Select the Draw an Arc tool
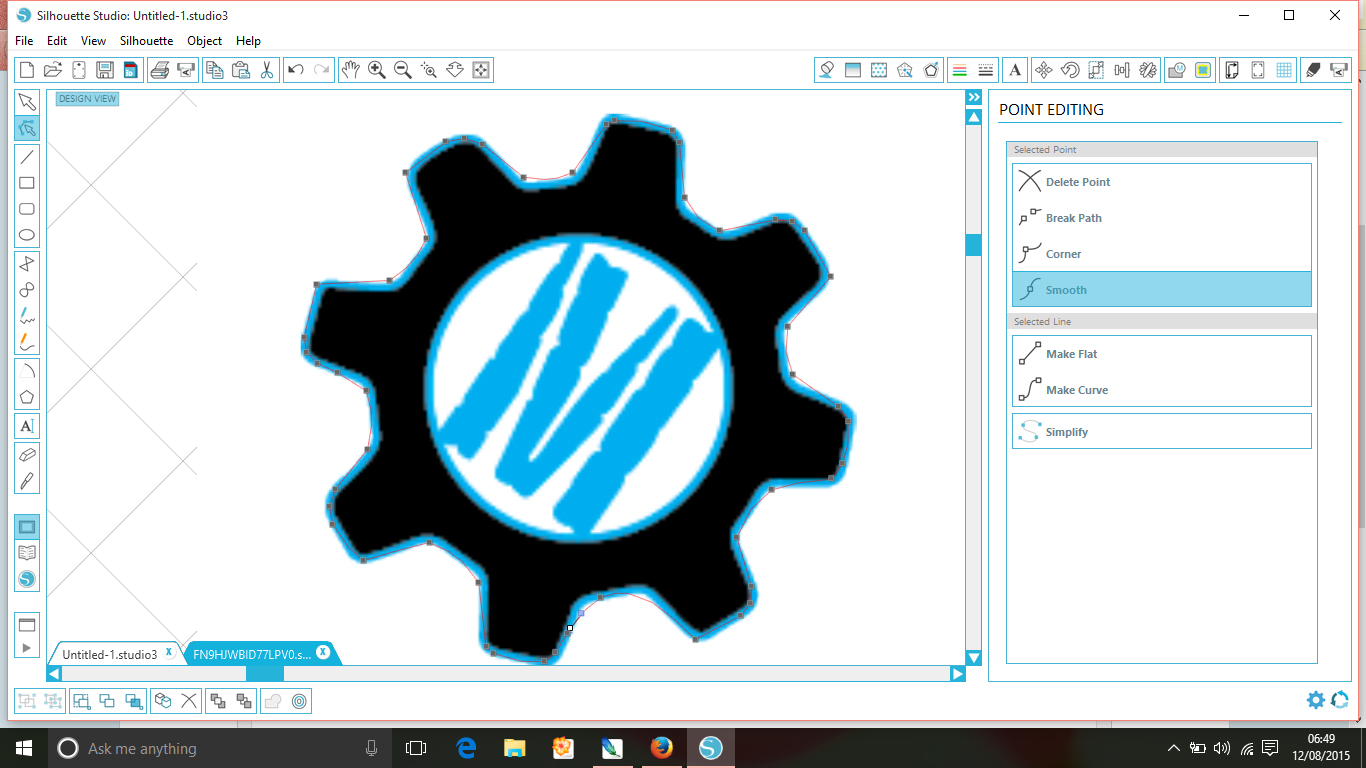1366x768 pixels. coord(27,370)
